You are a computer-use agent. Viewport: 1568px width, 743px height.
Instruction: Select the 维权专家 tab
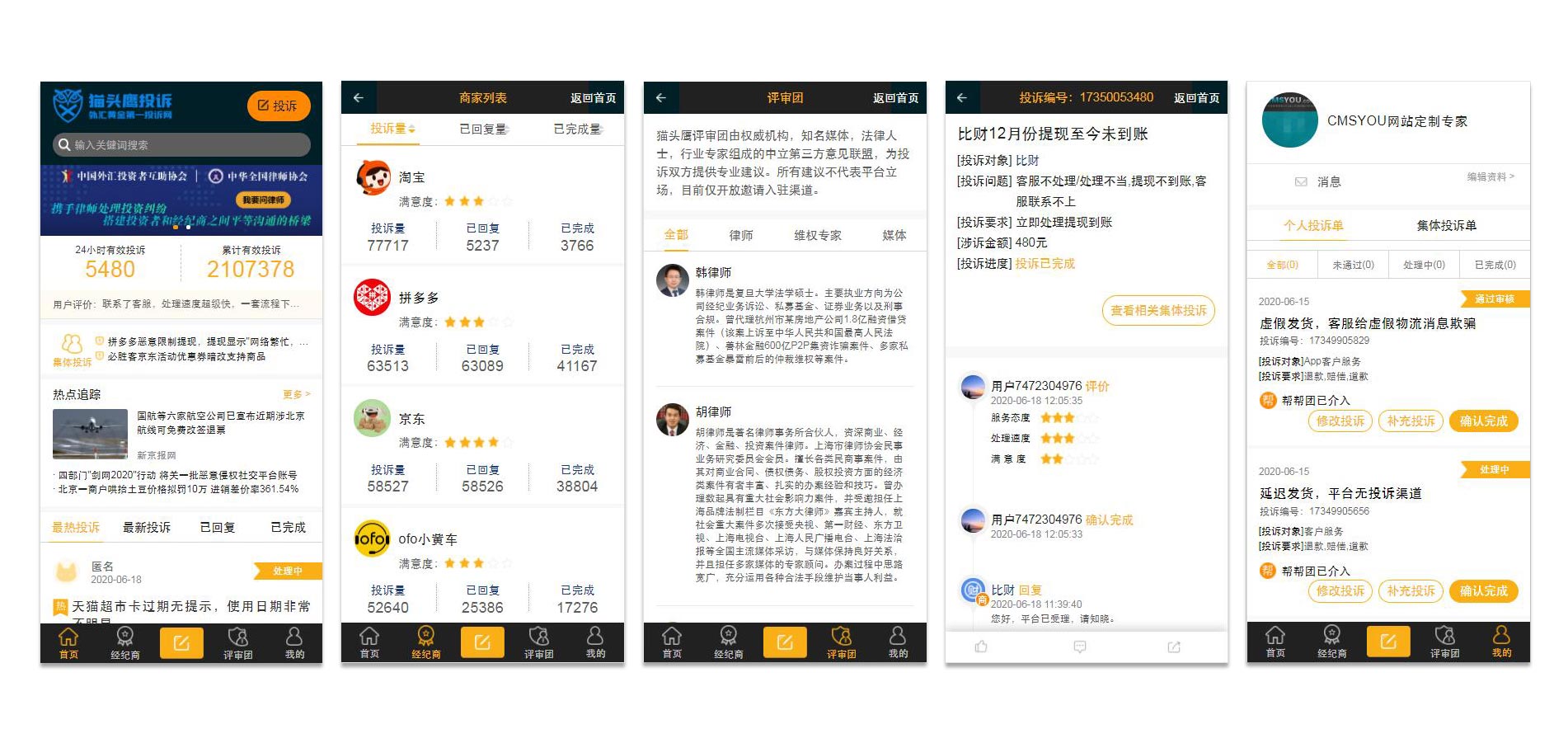818,235
